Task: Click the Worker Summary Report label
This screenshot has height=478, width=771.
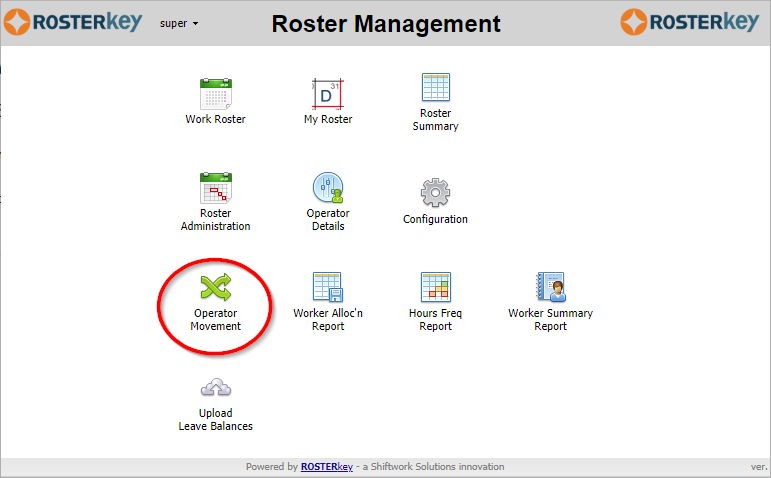Action: (551, 320)
